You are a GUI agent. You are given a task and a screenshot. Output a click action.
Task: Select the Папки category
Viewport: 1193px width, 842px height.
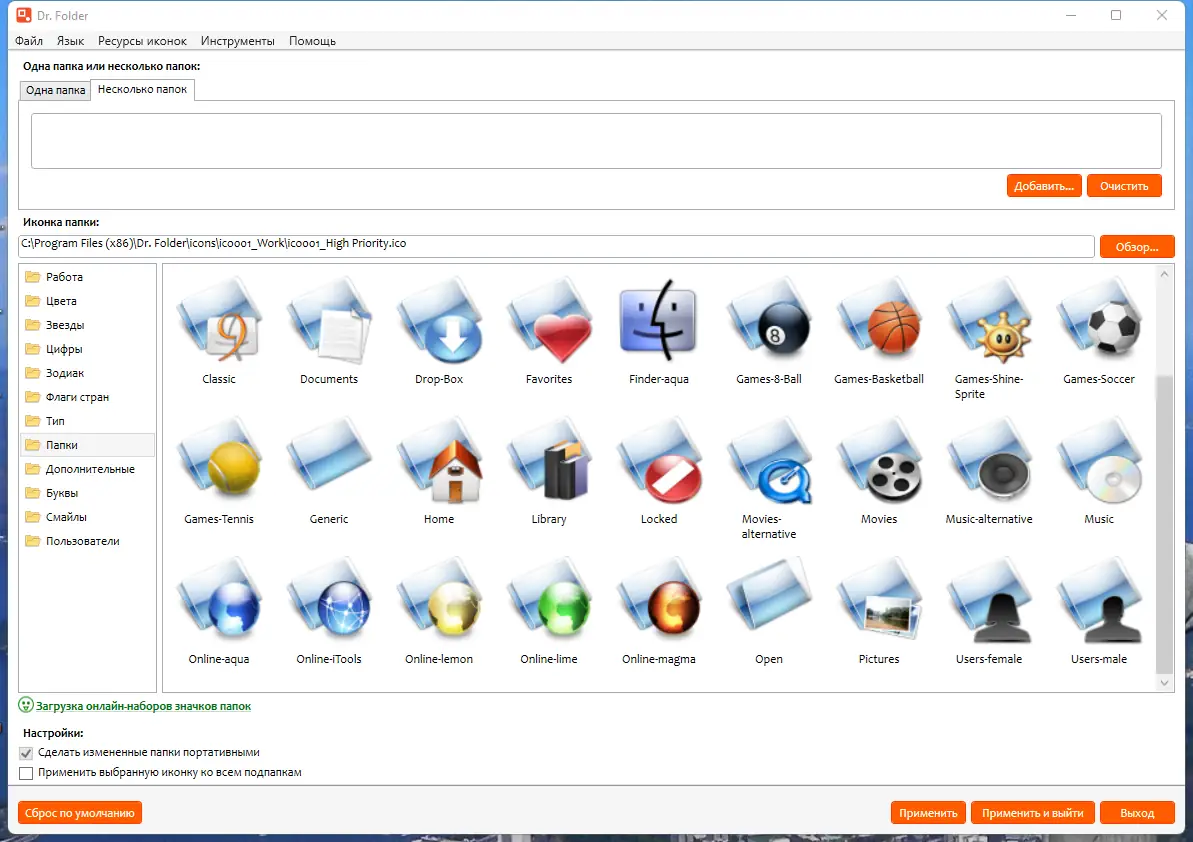pos(87,445)
